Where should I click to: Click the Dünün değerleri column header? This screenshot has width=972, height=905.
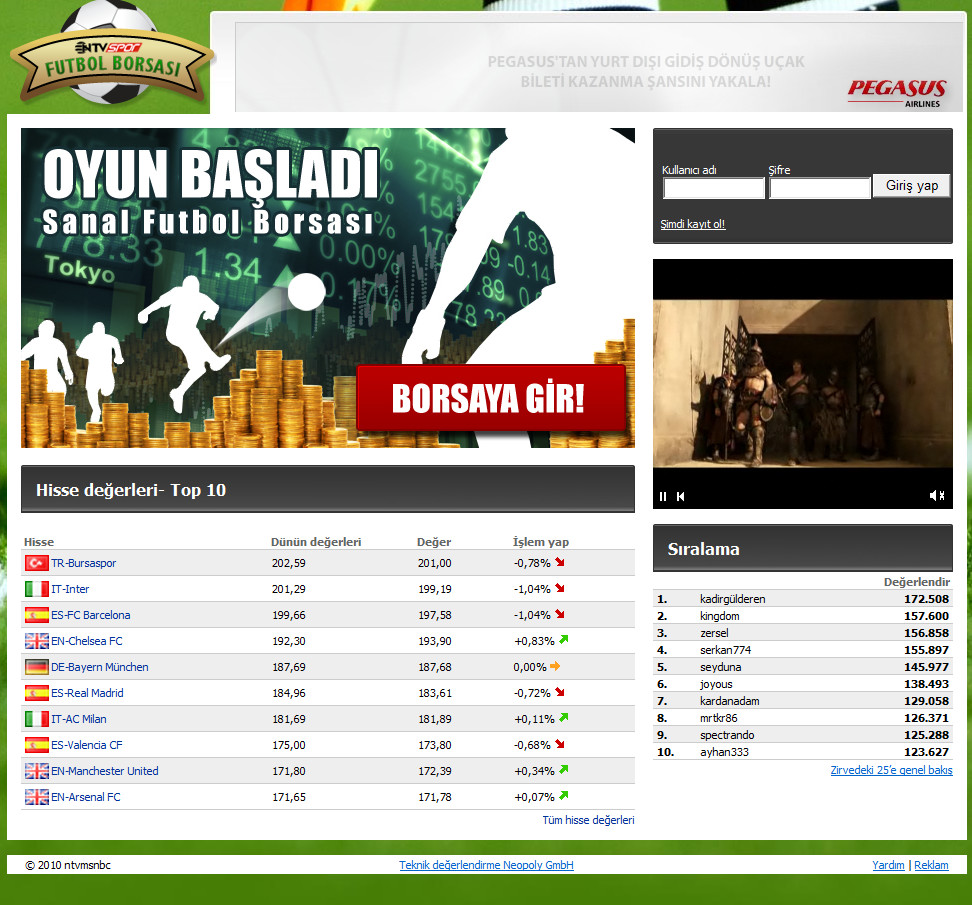coord(316,542)
